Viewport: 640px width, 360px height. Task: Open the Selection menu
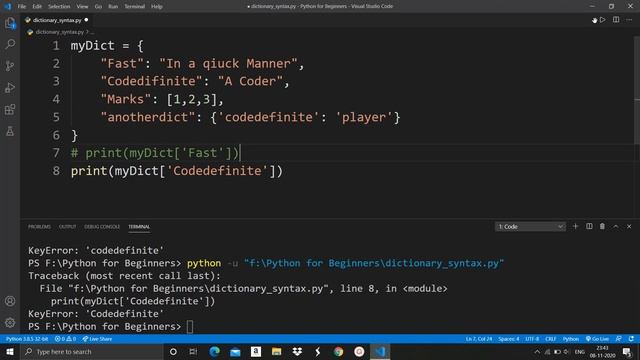[x=59, y=7]
